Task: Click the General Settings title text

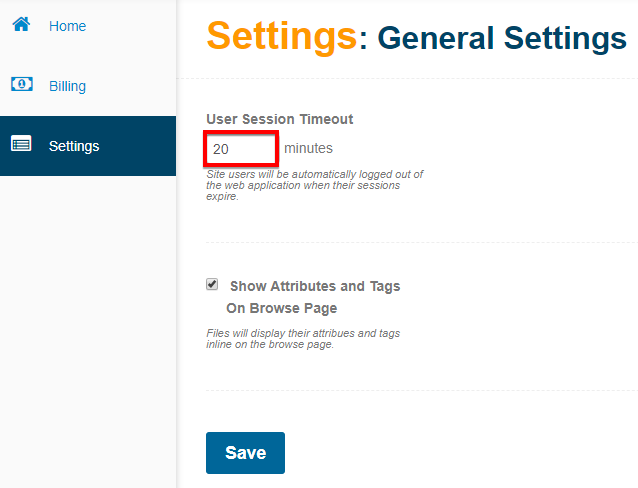Action: point(502,39)
